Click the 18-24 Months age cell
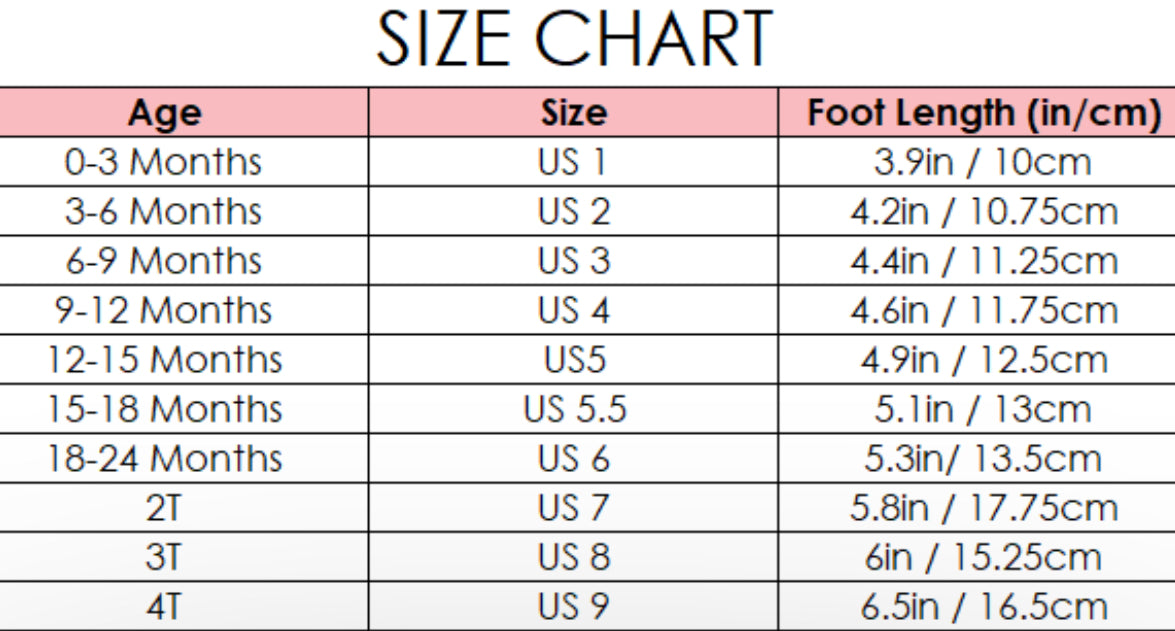This screenshot has height=631, width=1175. pyautogui.click(x=164, y=458)
